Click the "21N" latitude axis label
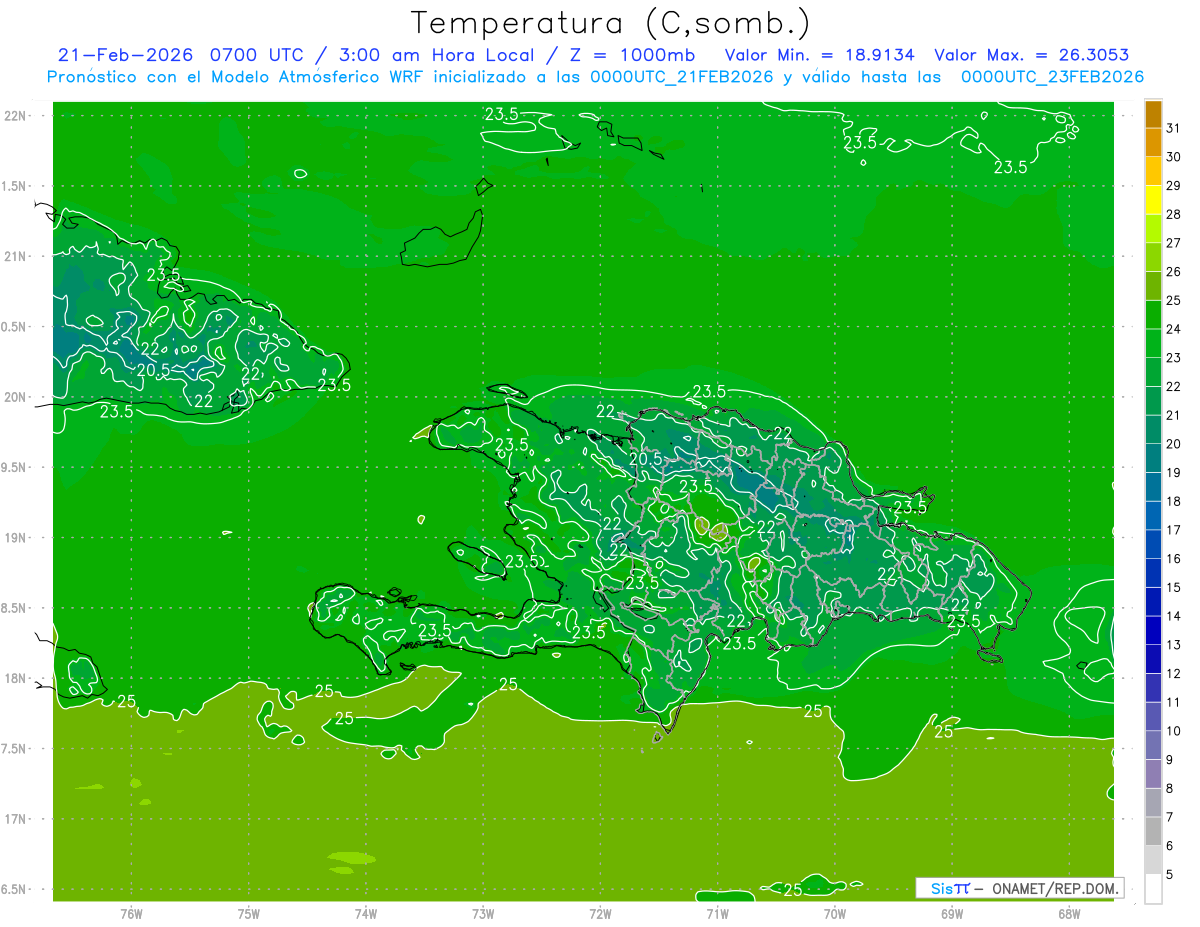Image resolution: width=1200 pixels, height=927 pixels. click(x=15, y=256)
